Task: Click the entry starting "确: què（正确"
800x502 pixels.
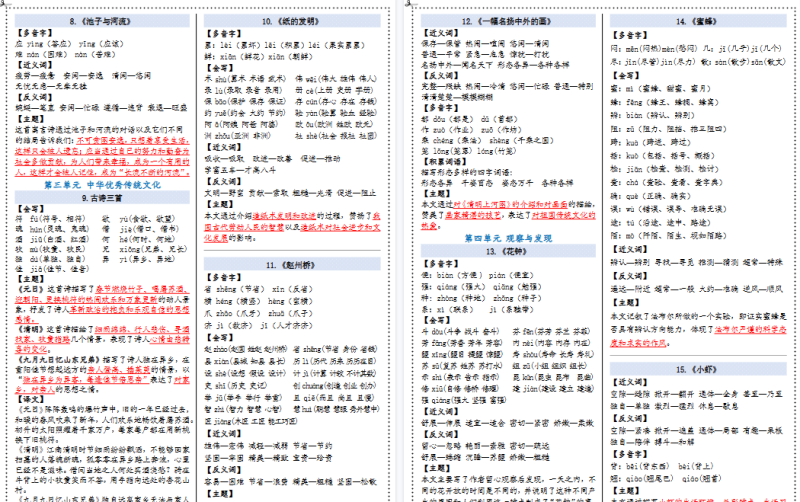Action: 651,196
